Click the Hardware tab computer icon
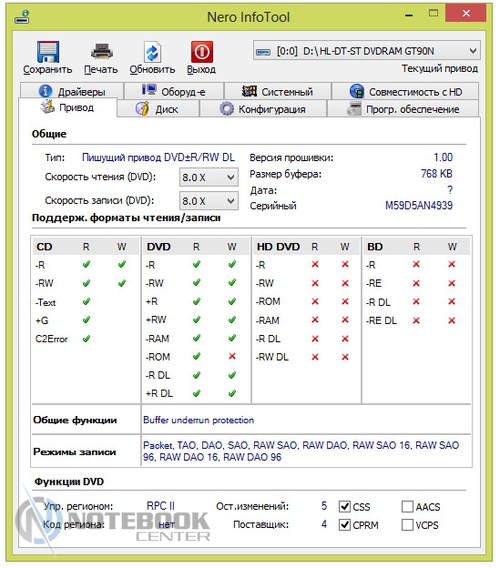 pyautogui.click(x=149, y=90)
